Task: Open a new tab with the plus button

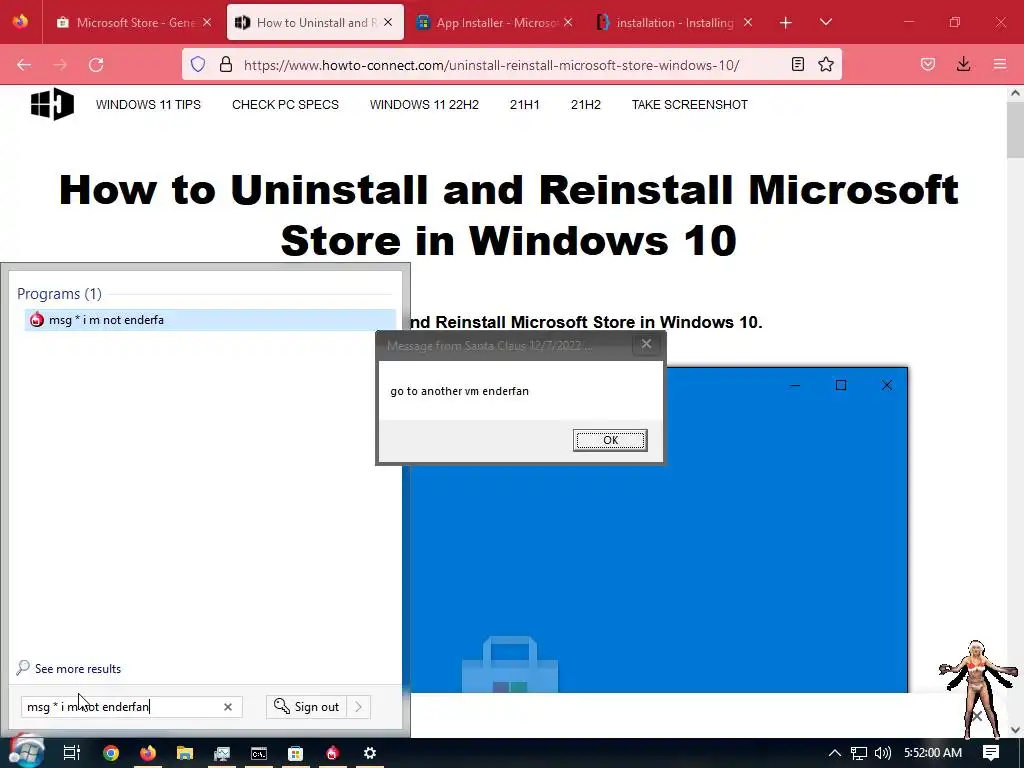Action: [x=786, y=23]
